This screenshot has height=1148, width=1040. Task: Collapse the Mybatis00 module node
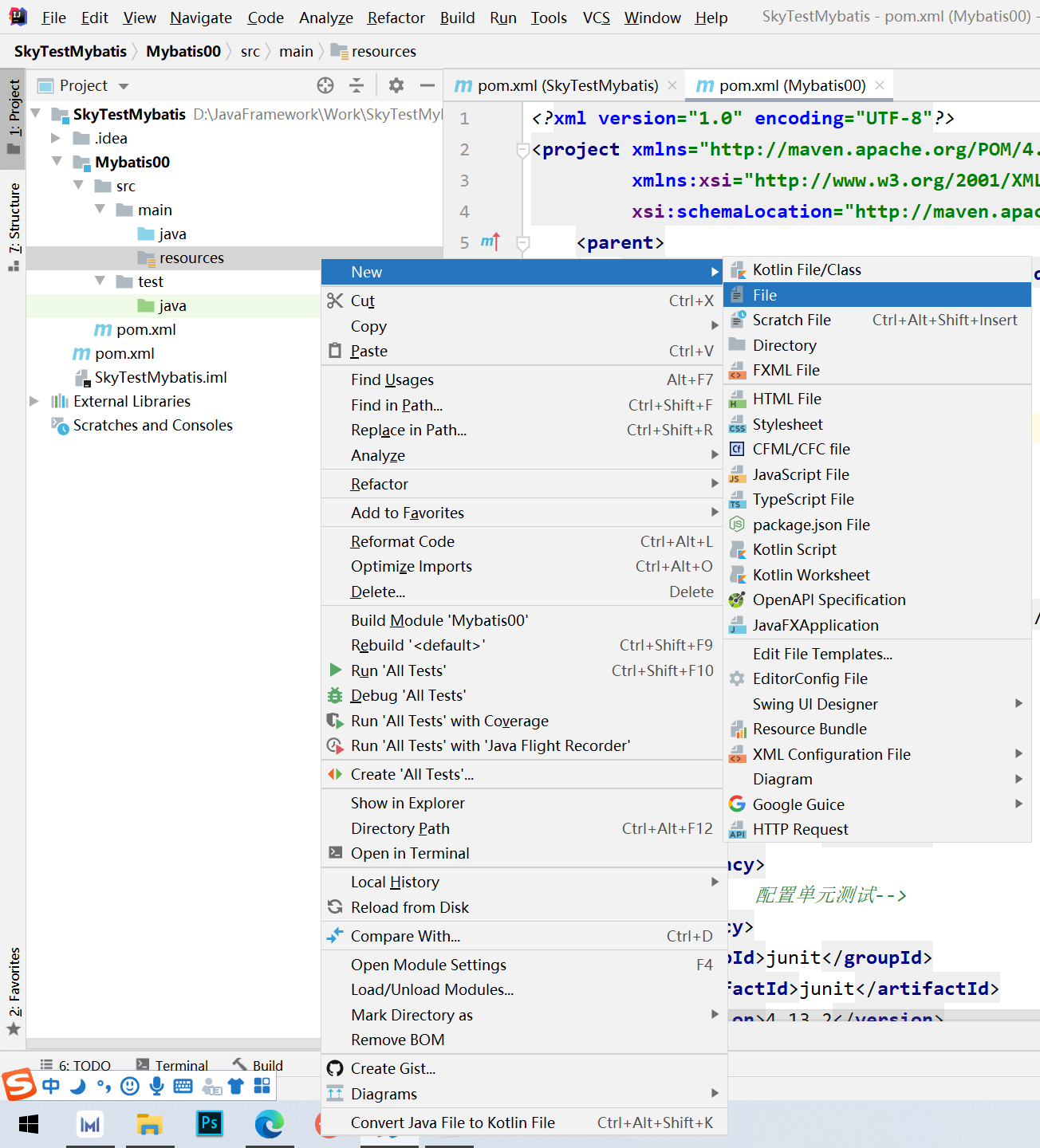tap(57, 162)
